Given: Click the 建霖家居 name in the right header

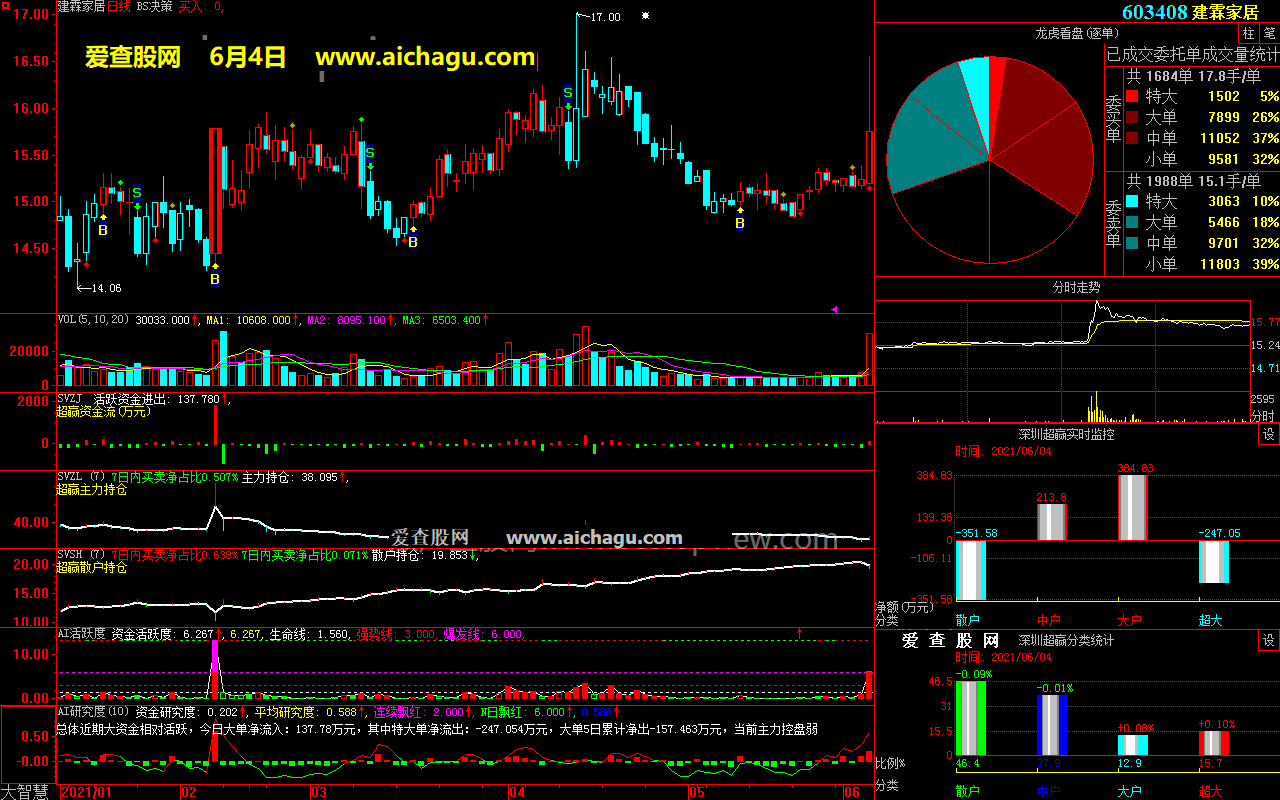Looking at the screenshot, I should tap(1225, 12).
